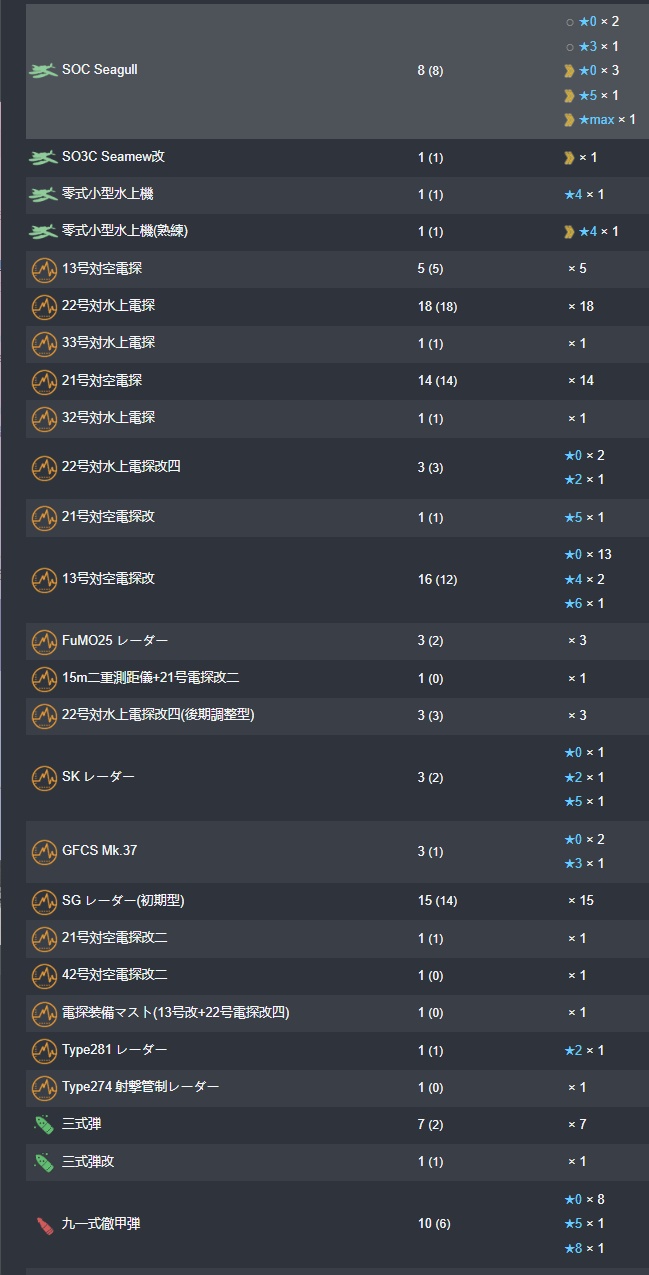
Task: Click the 16 (12) count for 13号対空電探改
Action: point(438,580)
